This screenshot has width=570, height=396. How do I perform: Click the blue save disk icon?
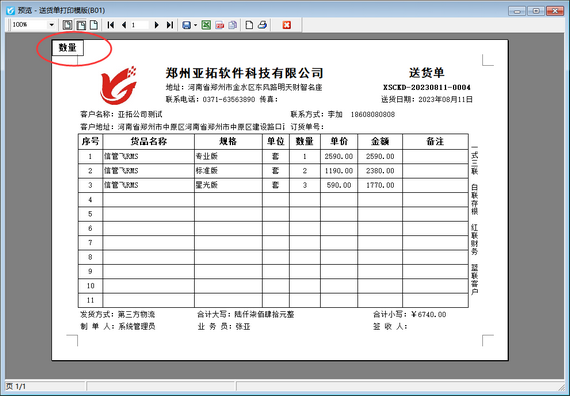click(186, 25)
